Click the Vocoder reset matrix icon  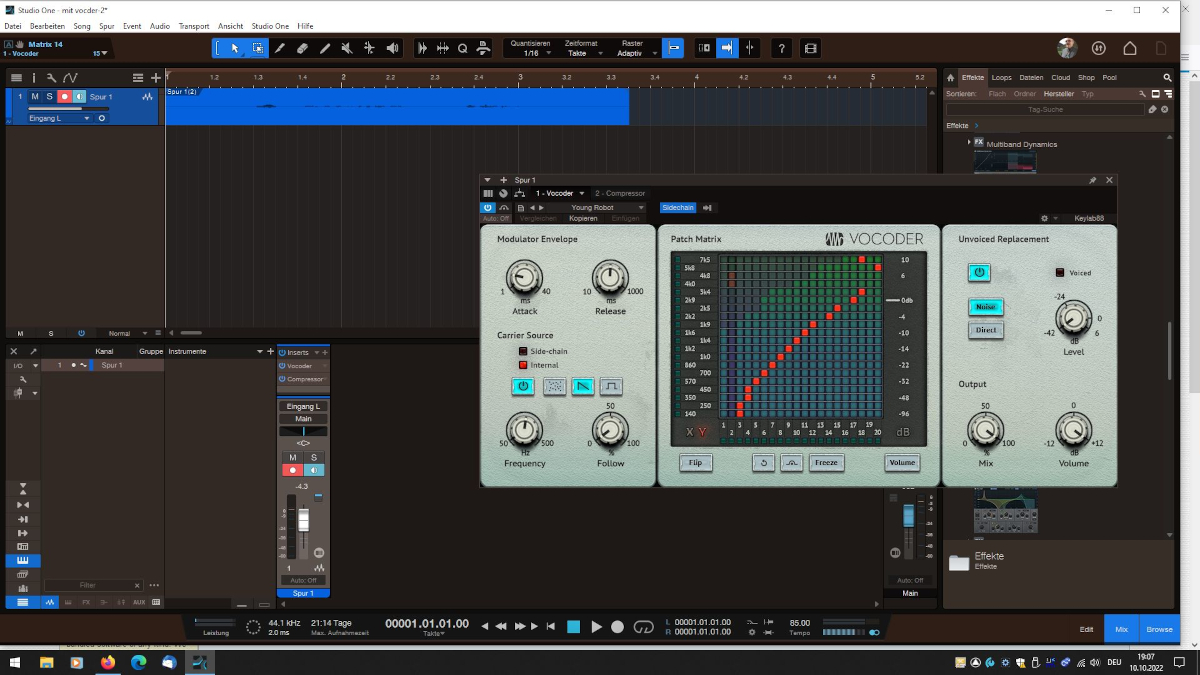click(764, 463)
